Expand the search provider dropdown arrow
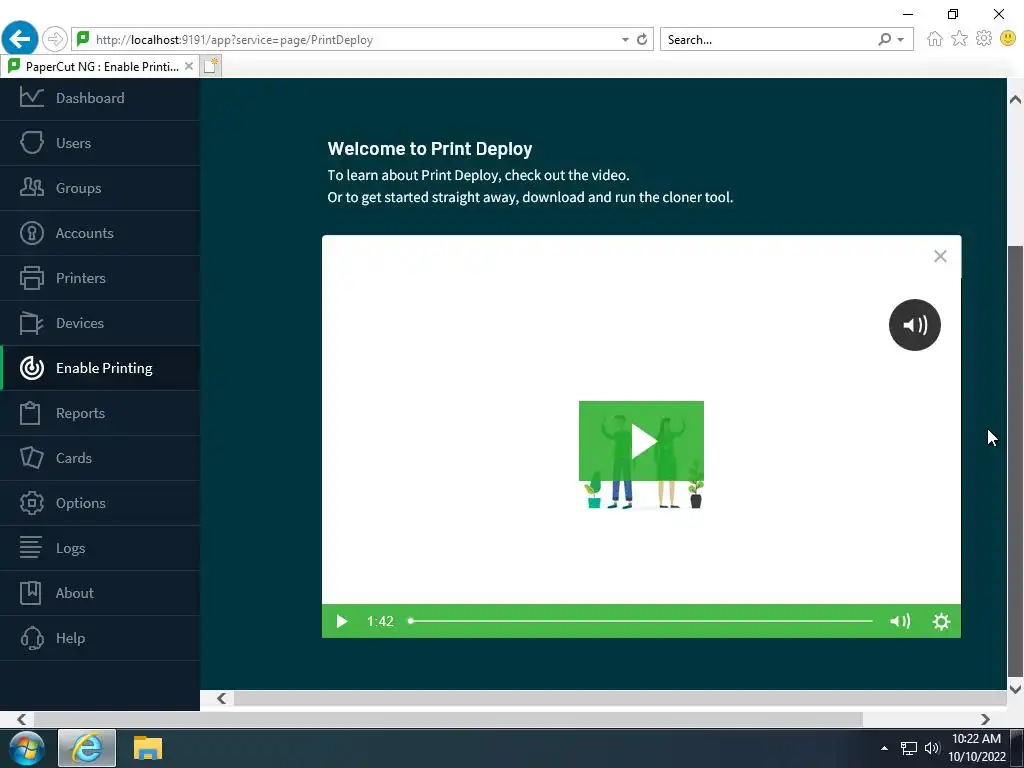The height and width of the screenshot is (768, 1024). tap(901, 40)
